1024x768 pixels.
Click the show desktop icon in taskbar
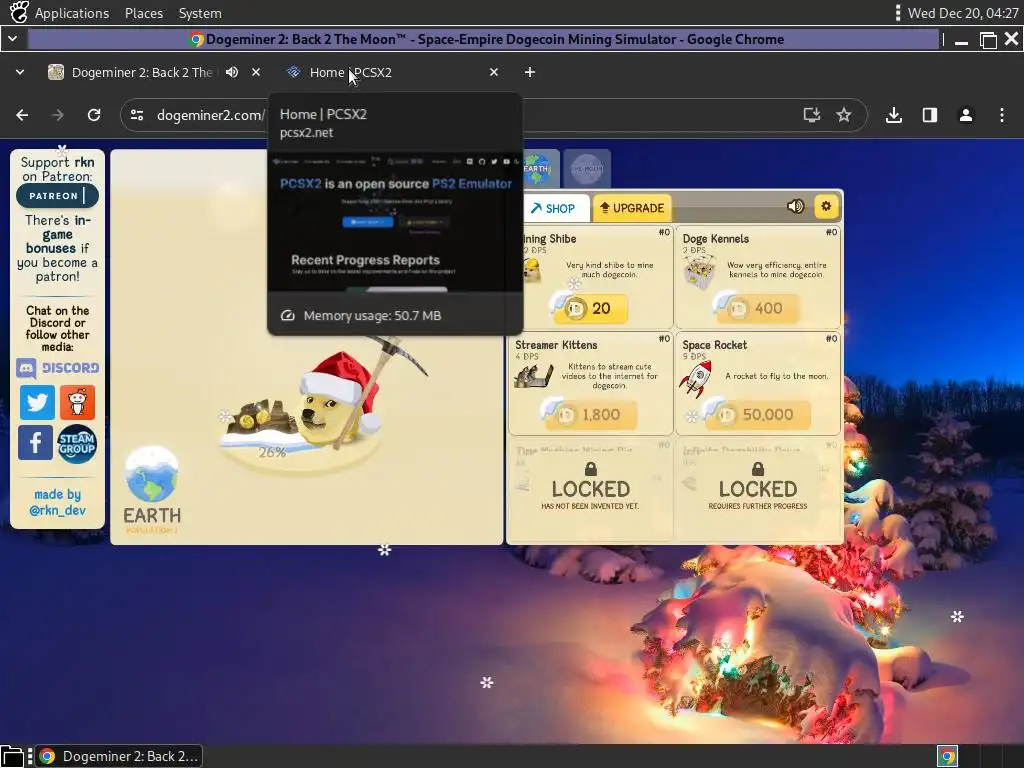[12, 756]
